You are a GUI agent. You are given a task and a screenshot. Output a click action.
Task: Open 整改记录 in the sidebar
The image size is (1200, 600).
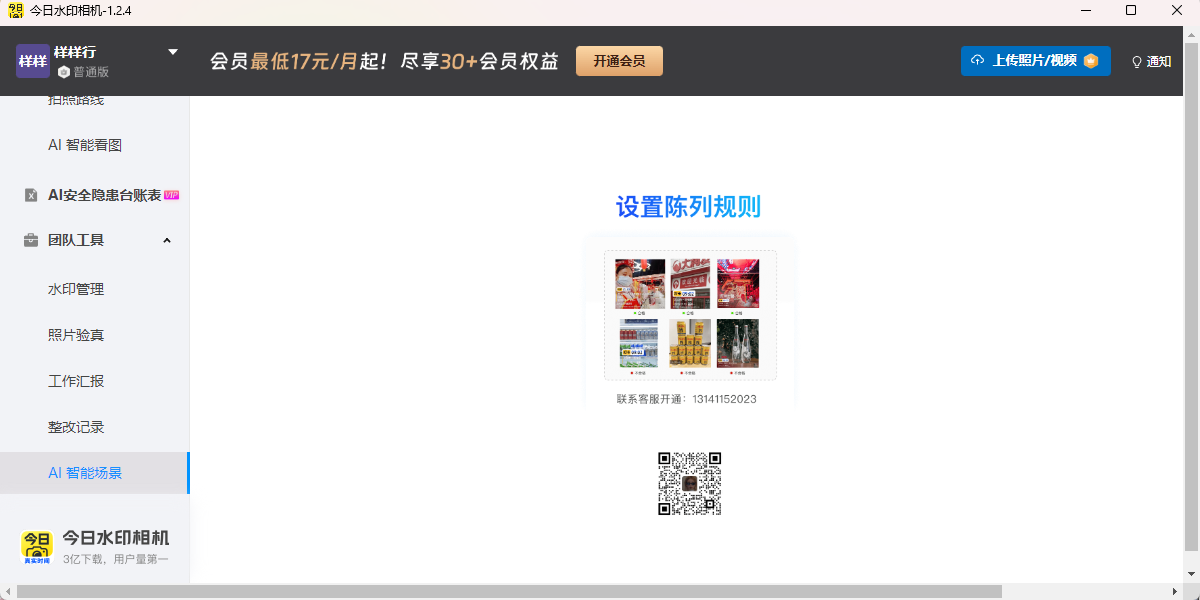tap(76, 427)
